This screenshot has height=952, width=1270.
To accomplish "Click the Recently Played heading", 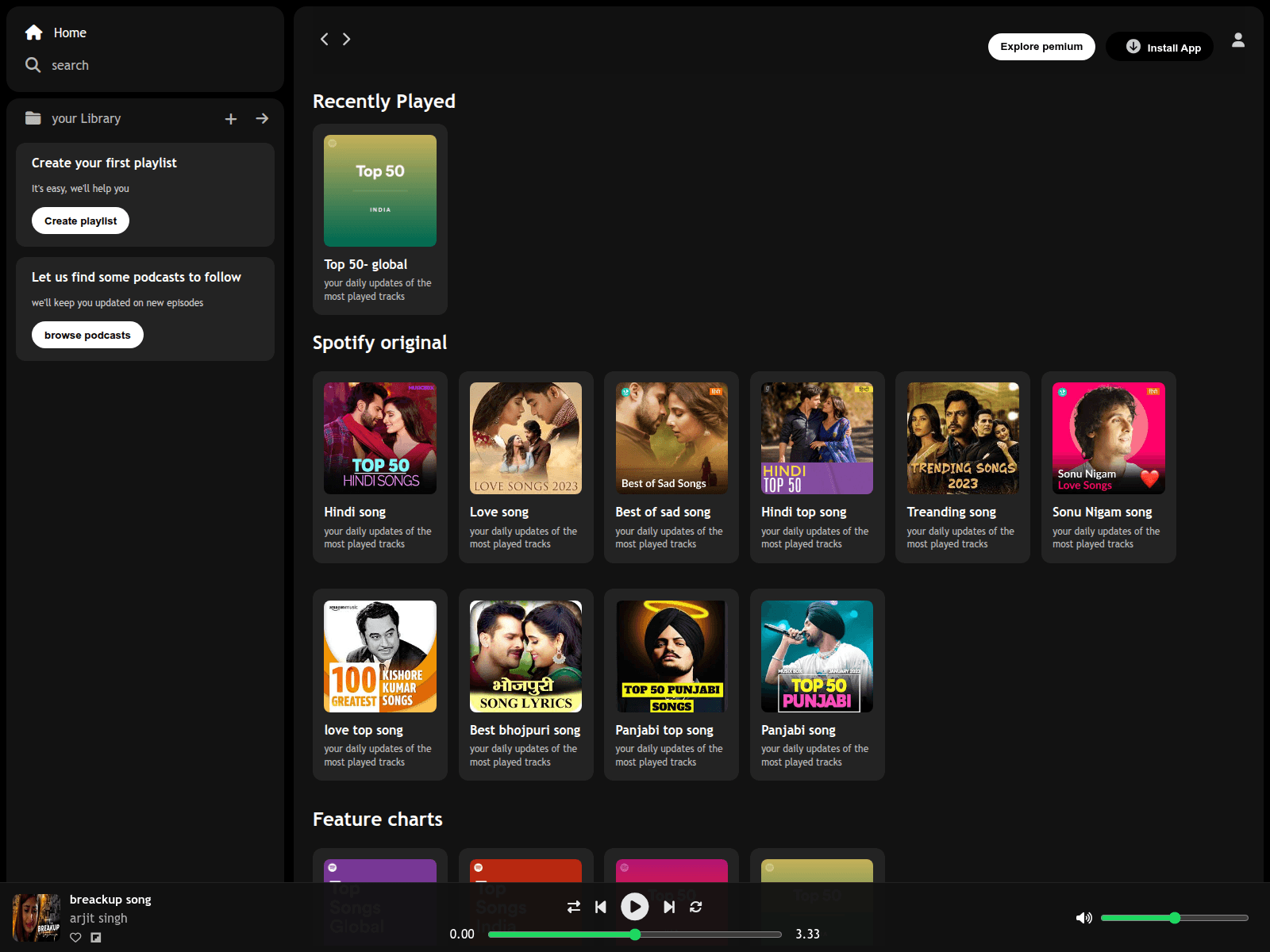I will [x=384, y=102].
